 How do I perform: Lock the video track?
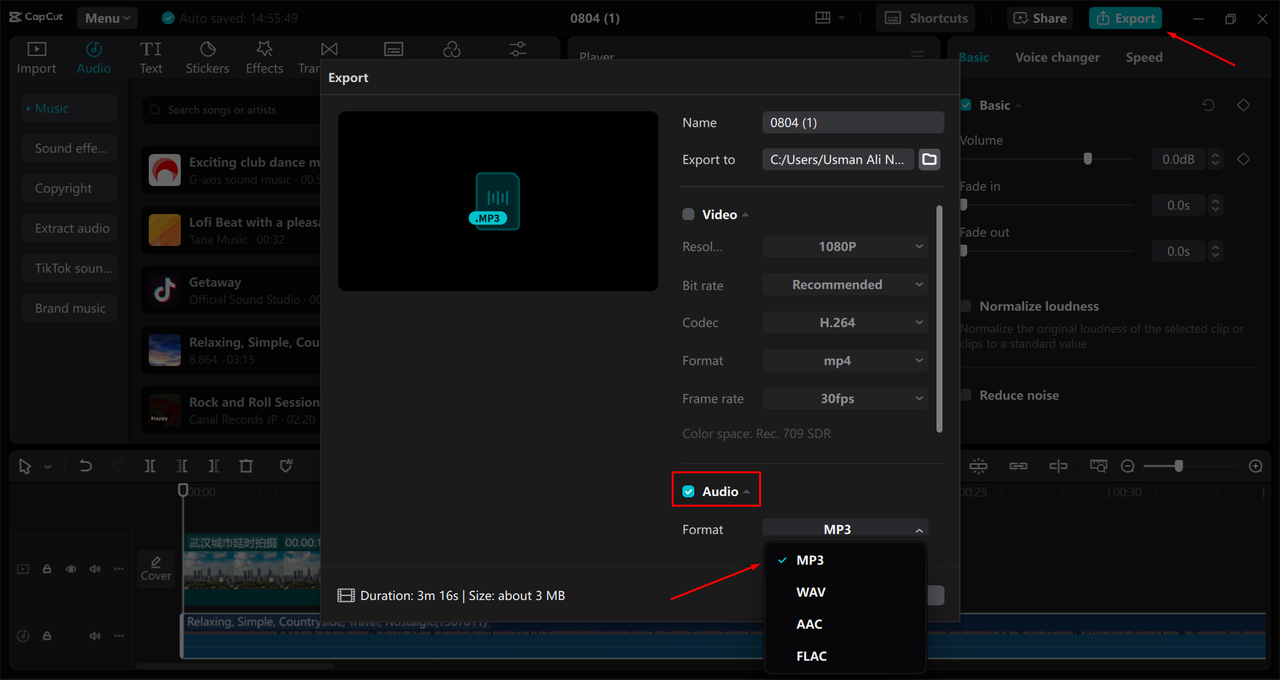[47, 569]
